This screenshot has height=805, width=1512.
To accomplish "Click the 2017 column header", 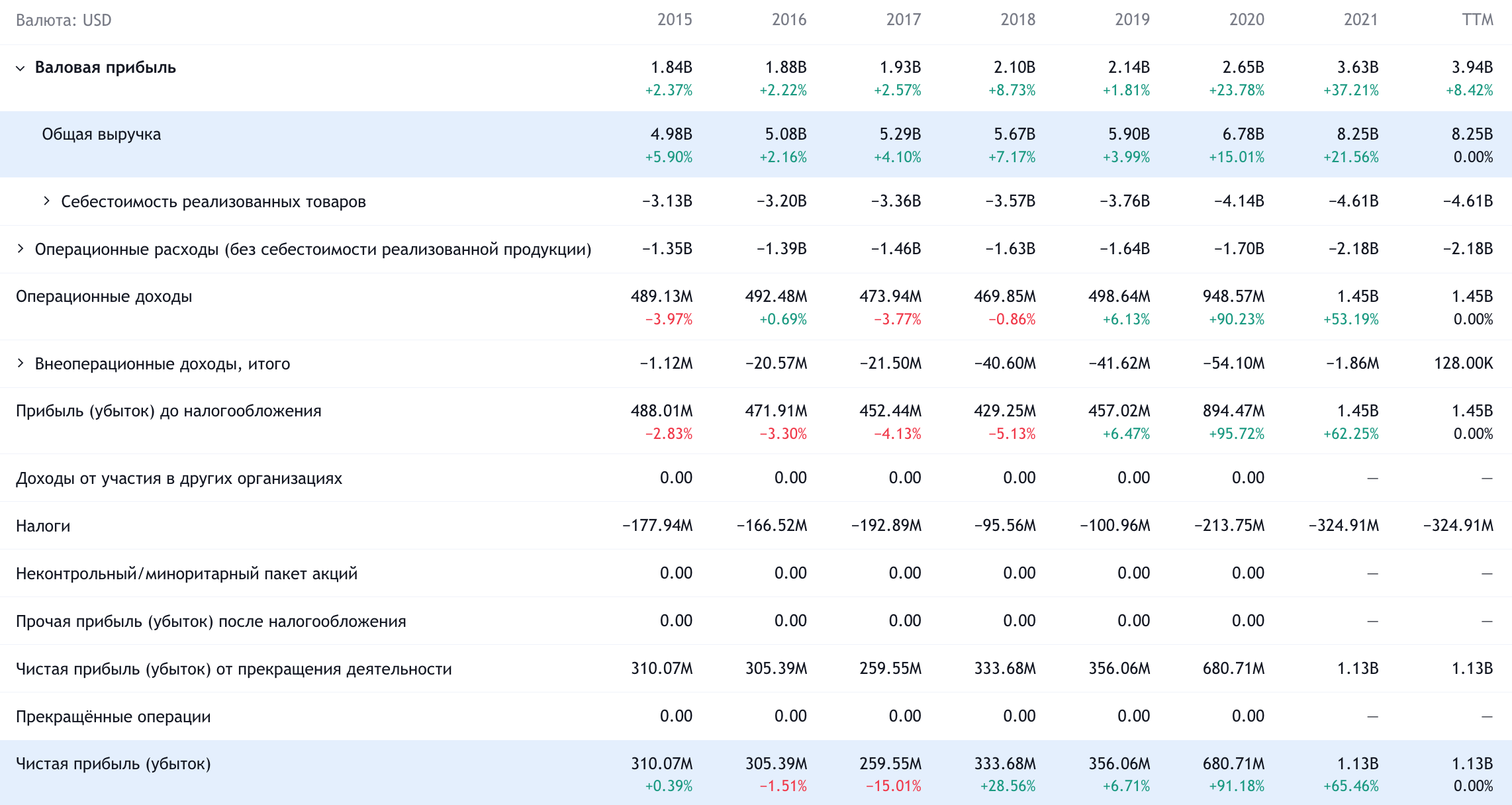I will pos(904,20).
